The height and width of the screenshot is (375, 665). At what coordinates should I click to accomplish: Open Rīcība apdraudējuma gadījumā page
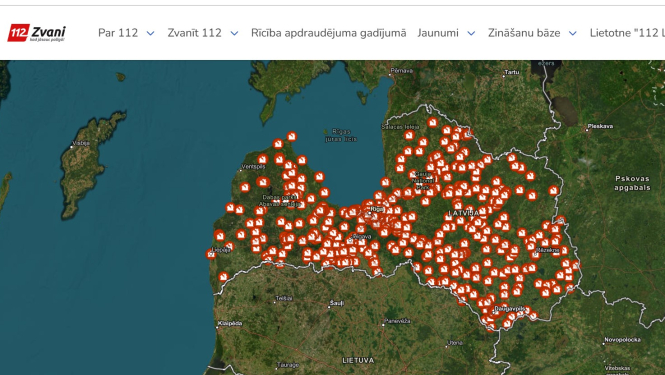(x=328, y=33)
